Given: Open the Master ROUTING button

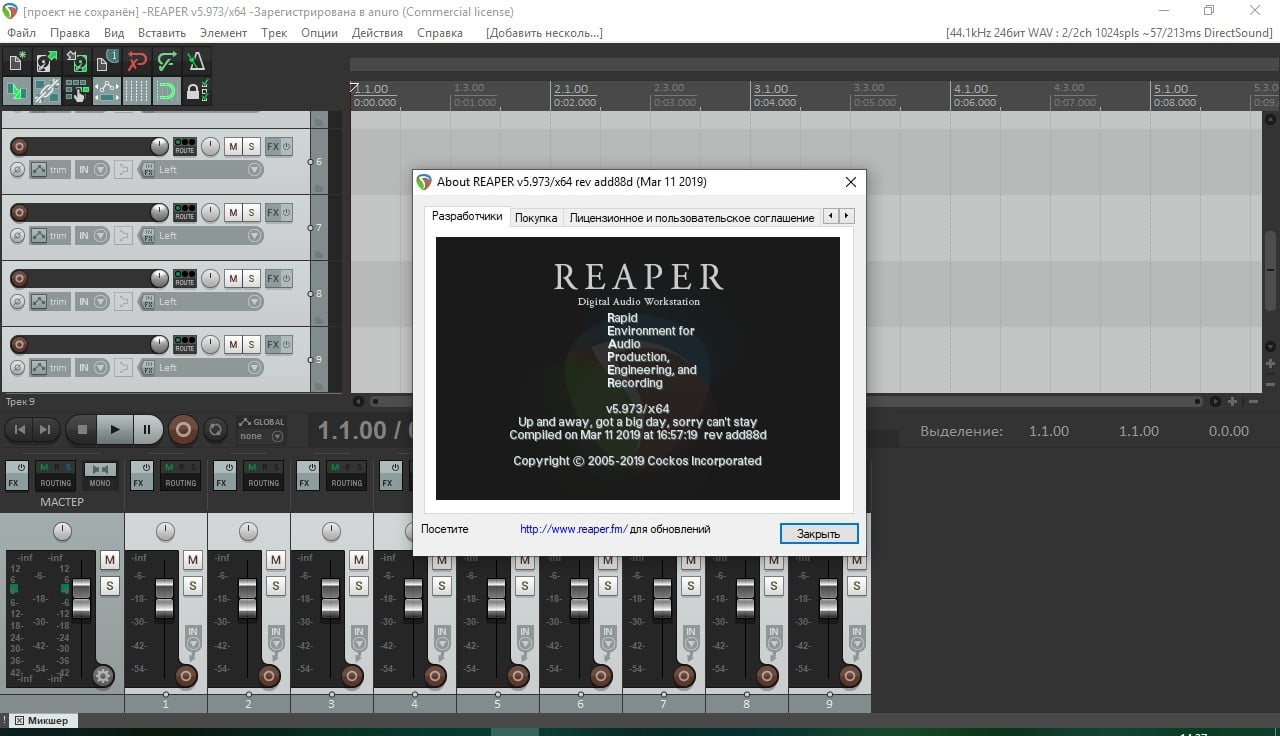Looking at the screenshot, I should 56,475.
